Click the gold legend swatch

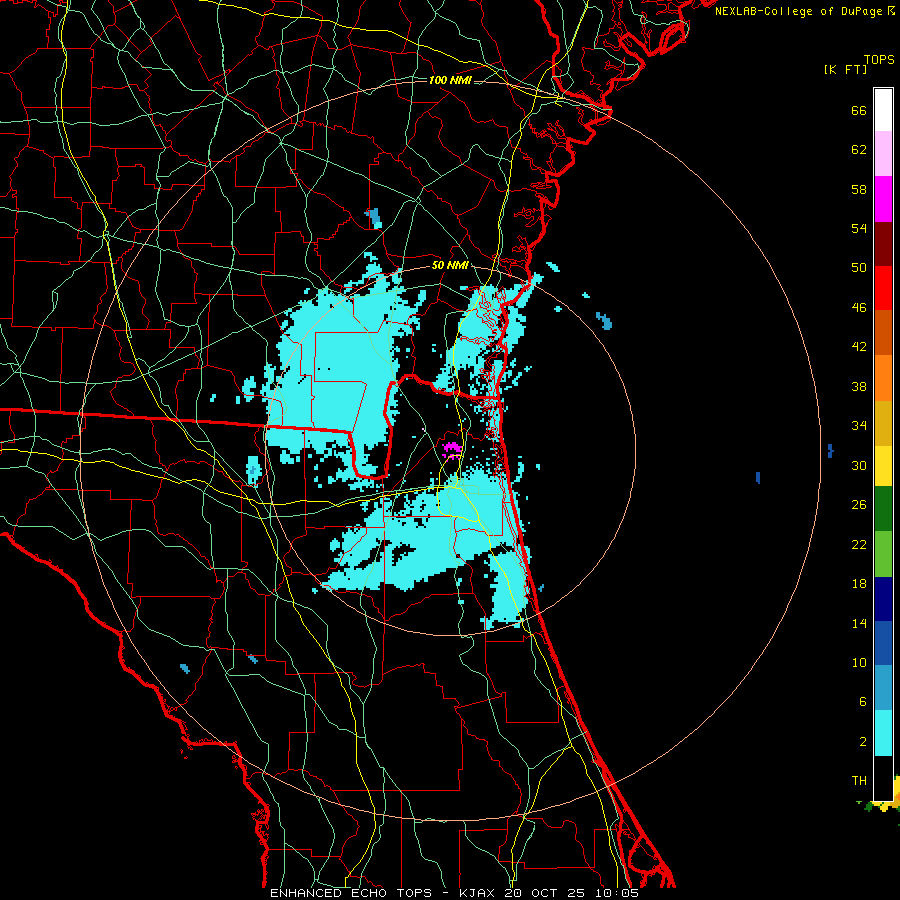[883, 423]
